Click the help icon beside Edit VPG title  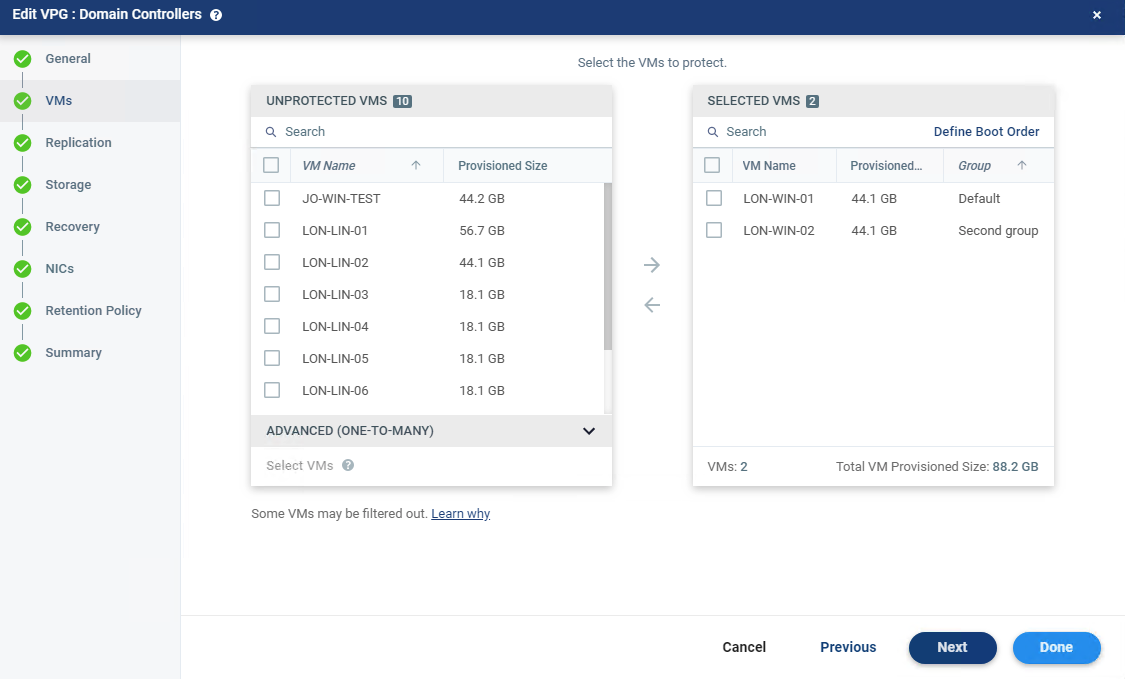tap(216, 15)
